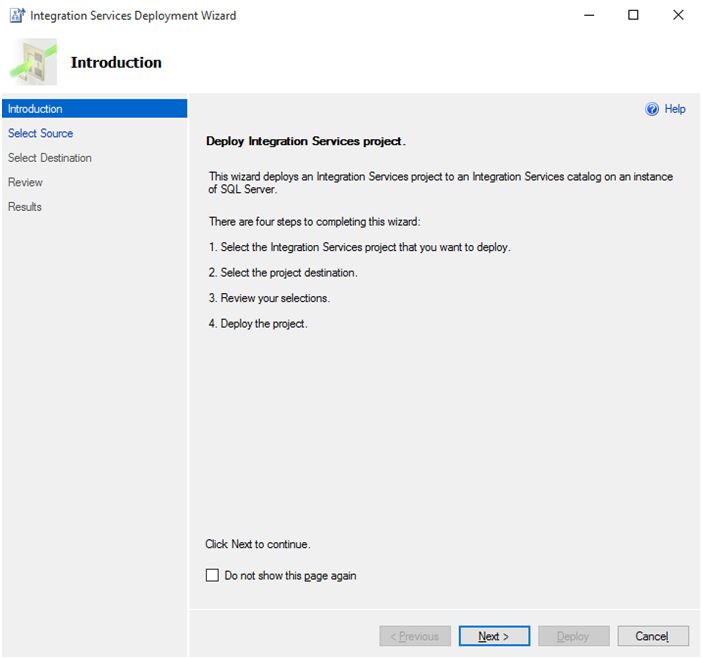Select Introduction step in sidebar
Screen dimensions: 702x659
point(94,109)
